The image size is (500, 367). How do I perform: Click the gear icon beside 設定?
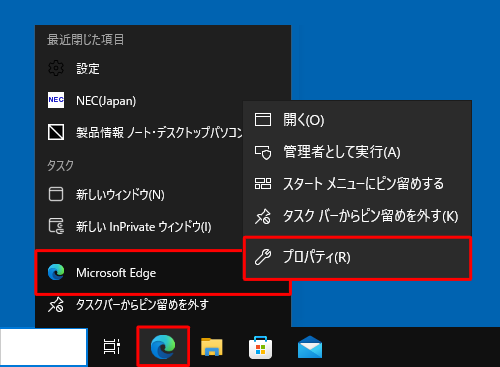point(56,68)
